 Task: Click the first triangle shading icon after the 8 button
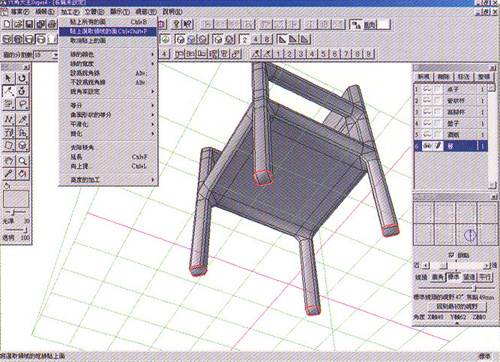point(282,40)
